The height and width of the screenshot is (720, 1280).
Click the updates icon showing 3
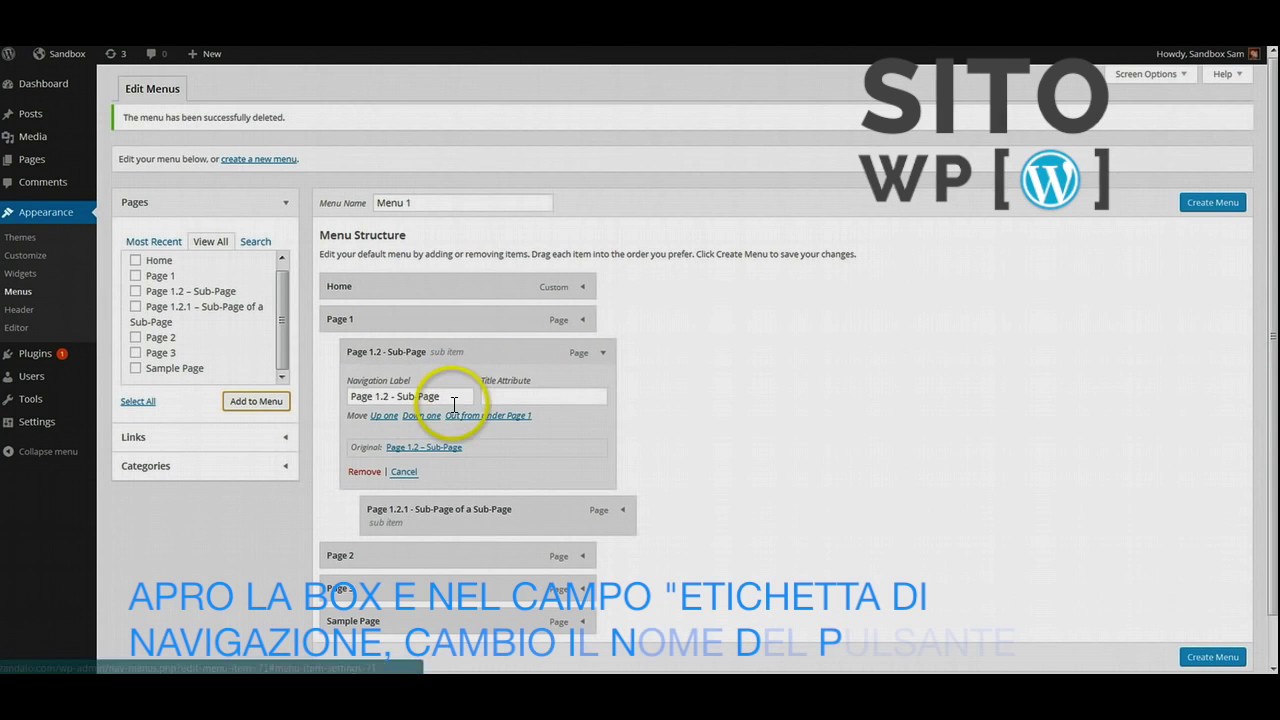point(110,54)
